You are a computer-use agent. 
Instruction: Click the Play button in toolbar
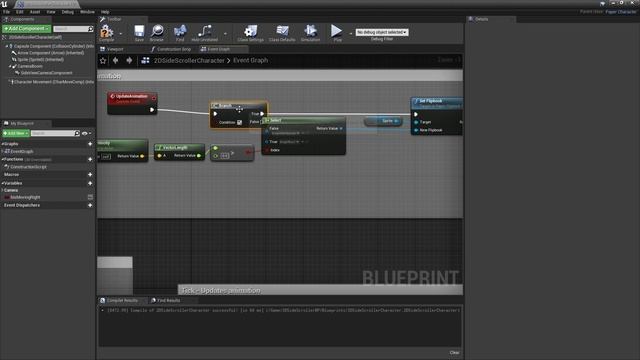pos(337,33)
